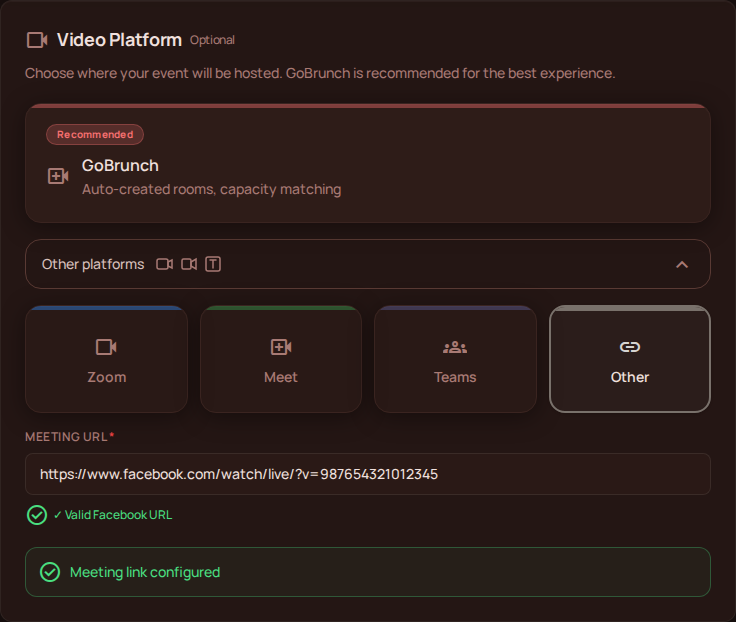Image resolution: width=736 pixels, height=622 pixels.
Task: Click the first camera icon beside Other platforms
Action: pyautogui.click(x=164, y=264)
